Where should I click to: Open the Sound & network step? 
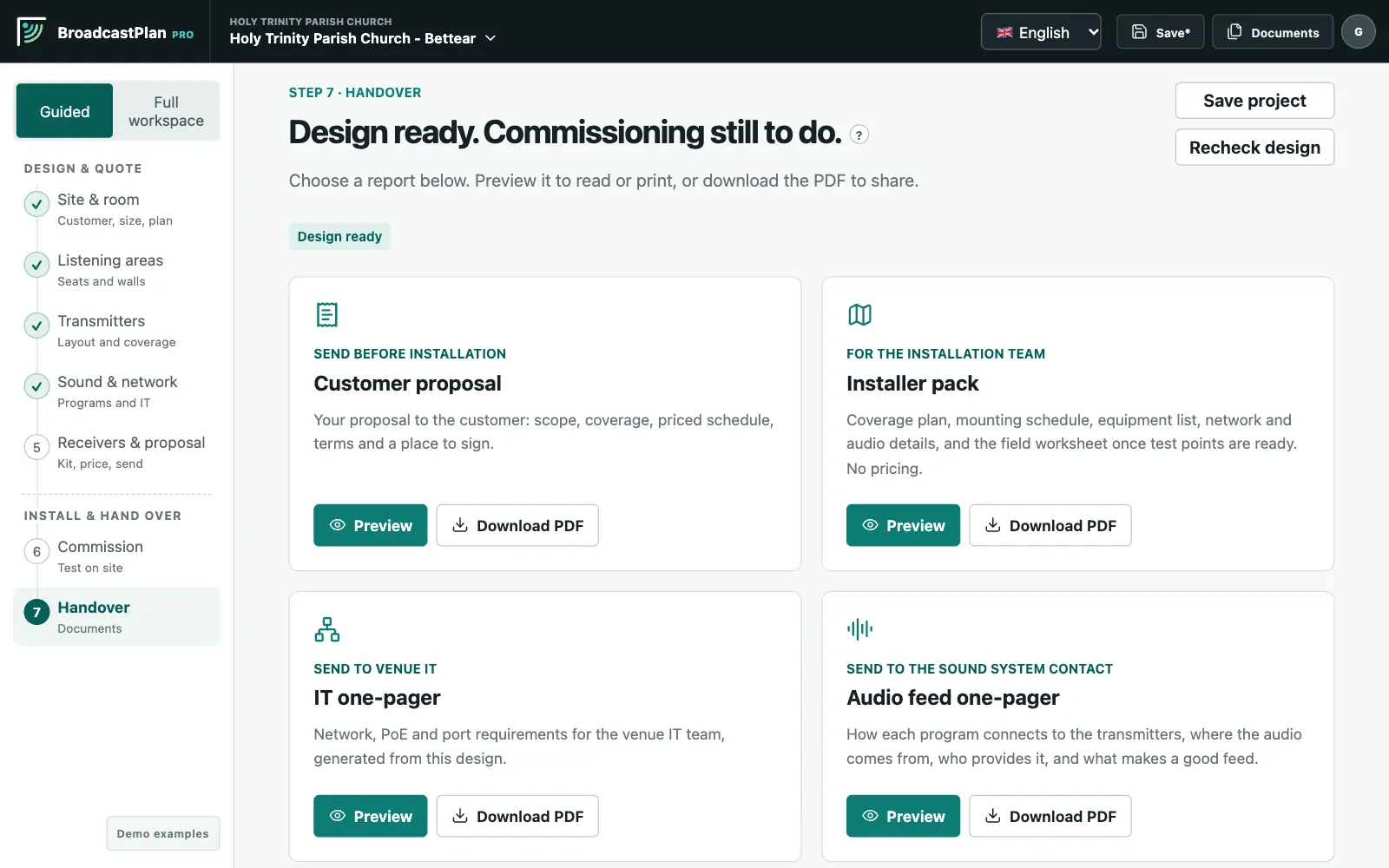click(117, 391)
